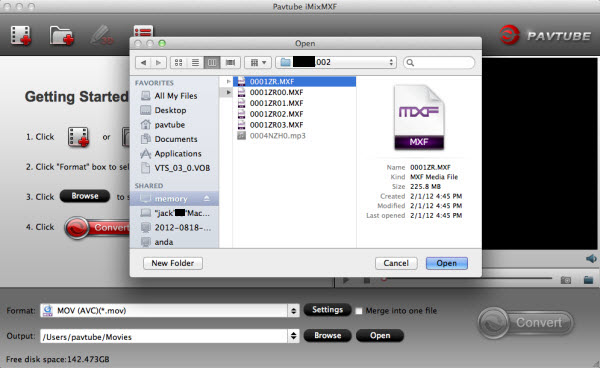Image resolution: width=600 pixels, height=368 pixels.
Task: Select Desktop in sidebar
Action: pos(170,110)
